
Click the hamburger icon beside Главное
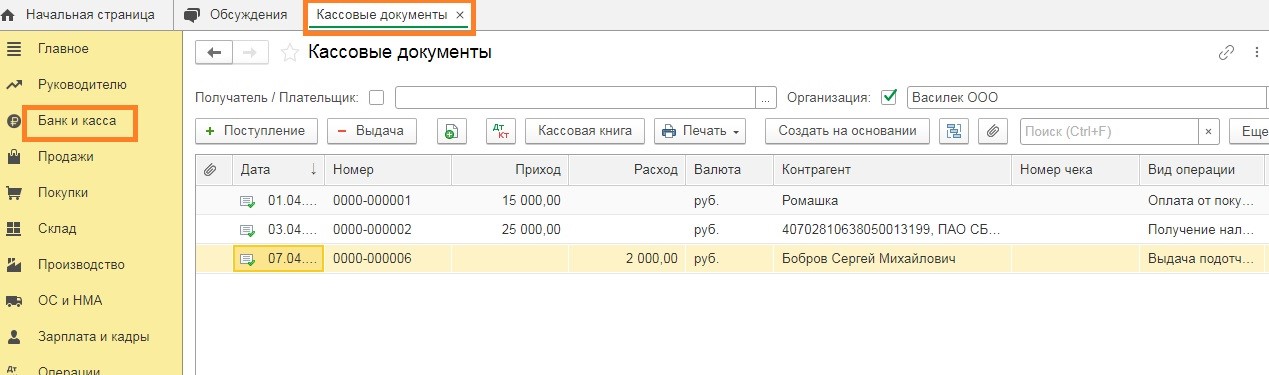pyautogui.click(x=14, y=48)
